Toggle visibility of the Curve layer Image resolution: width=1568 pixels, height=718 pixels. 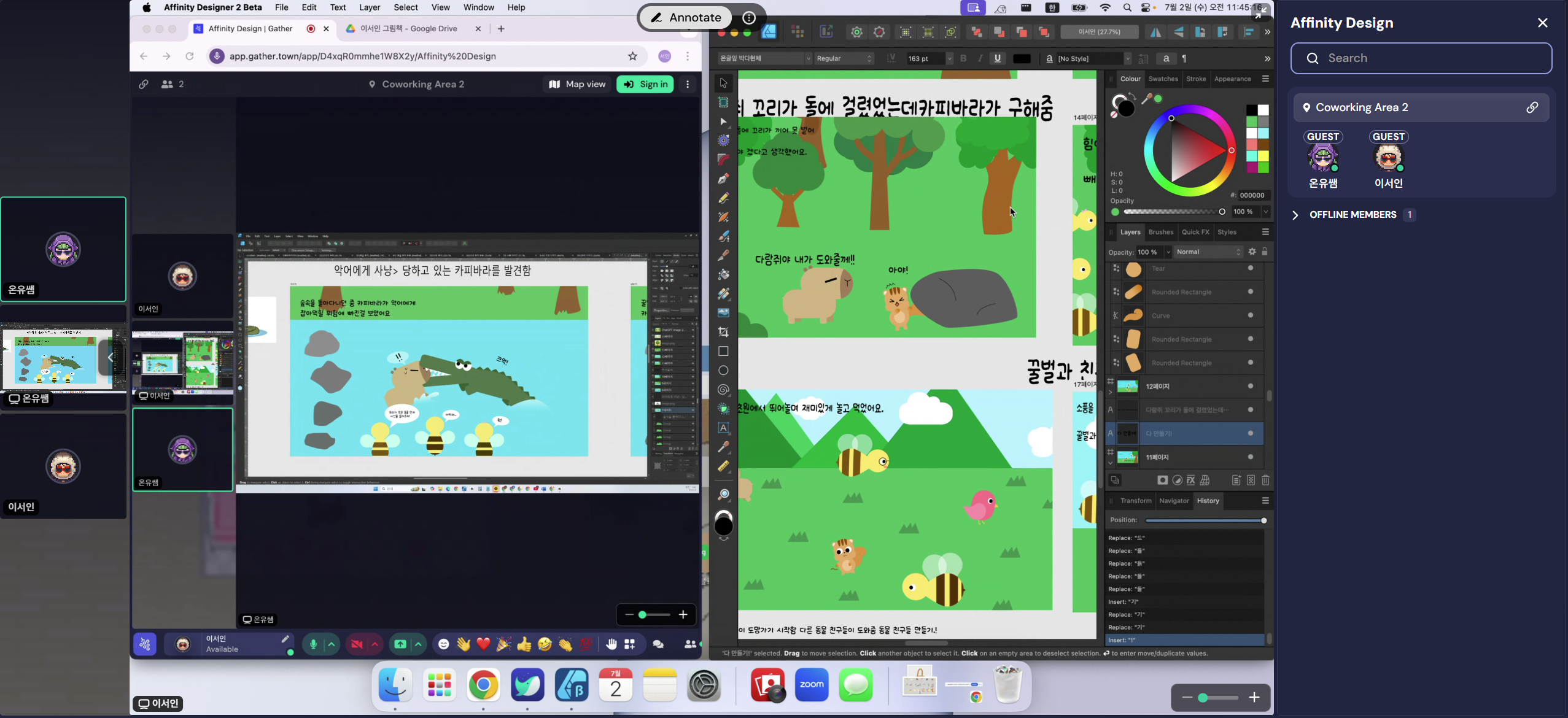(x=1251, y=315)
